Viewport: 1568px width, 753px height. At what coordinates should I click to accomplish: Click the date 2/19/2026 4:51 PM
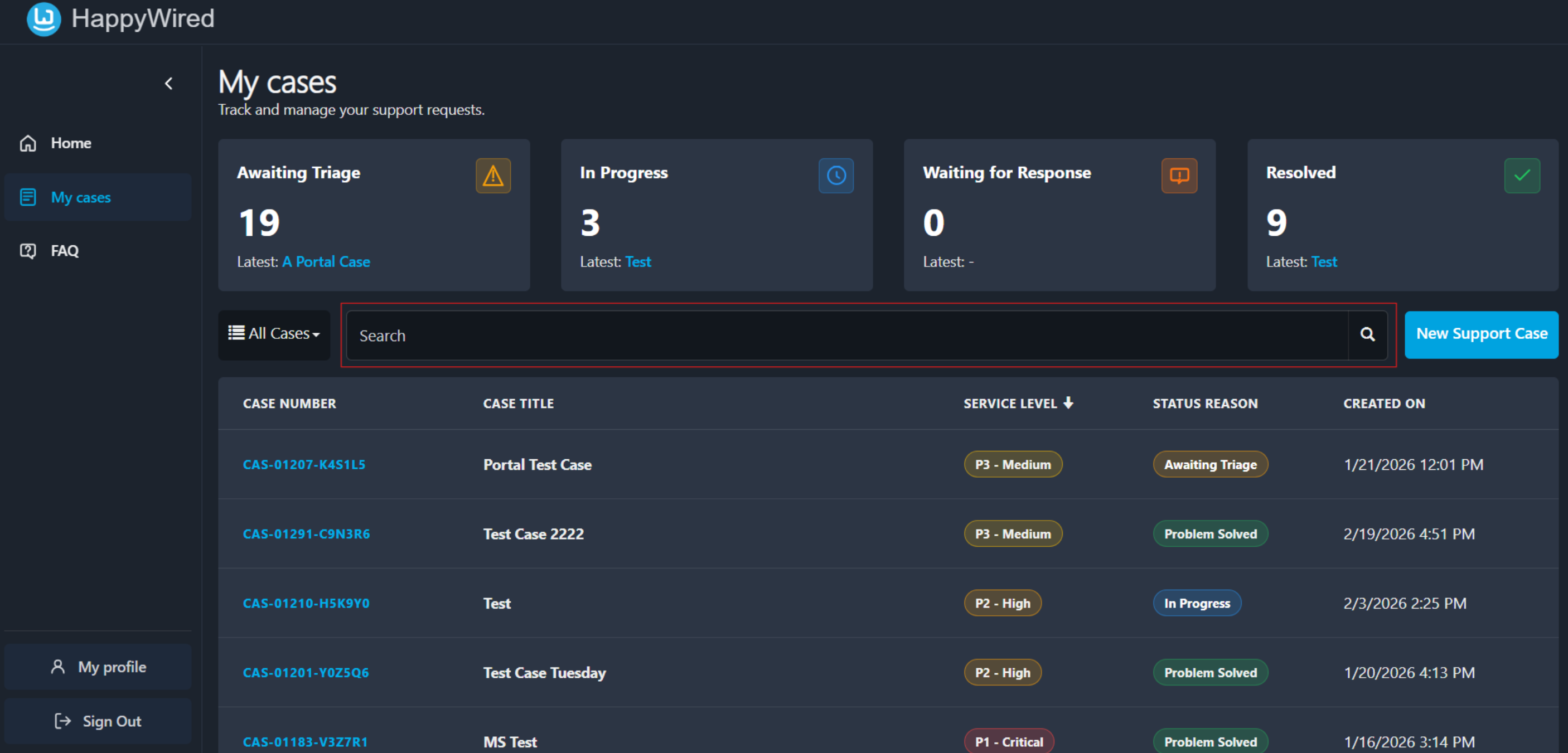(x=1409, y=534)
